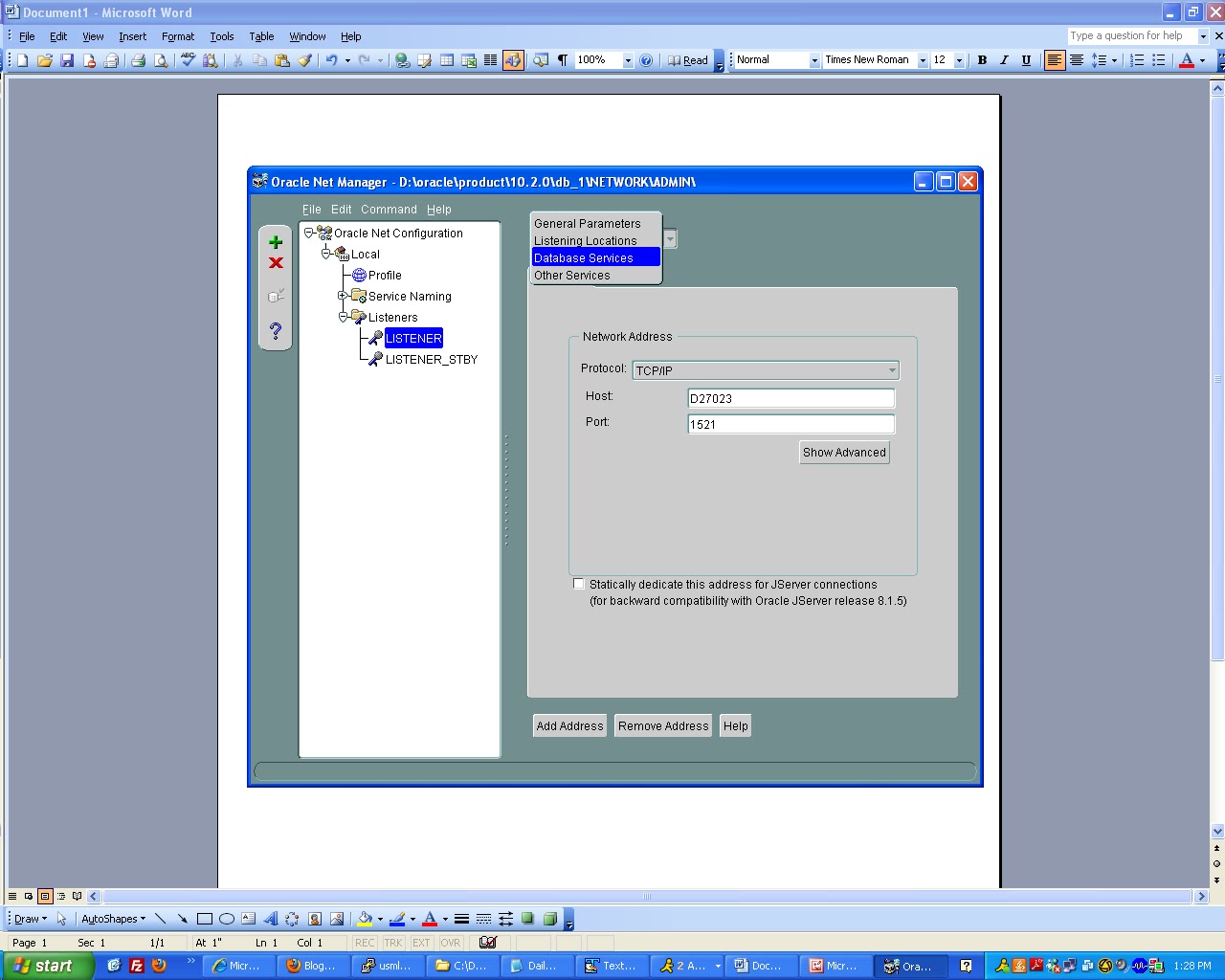Select the Line drawing tool
Viewport: 1225px width, 980px height.
[x=161, y=919]
